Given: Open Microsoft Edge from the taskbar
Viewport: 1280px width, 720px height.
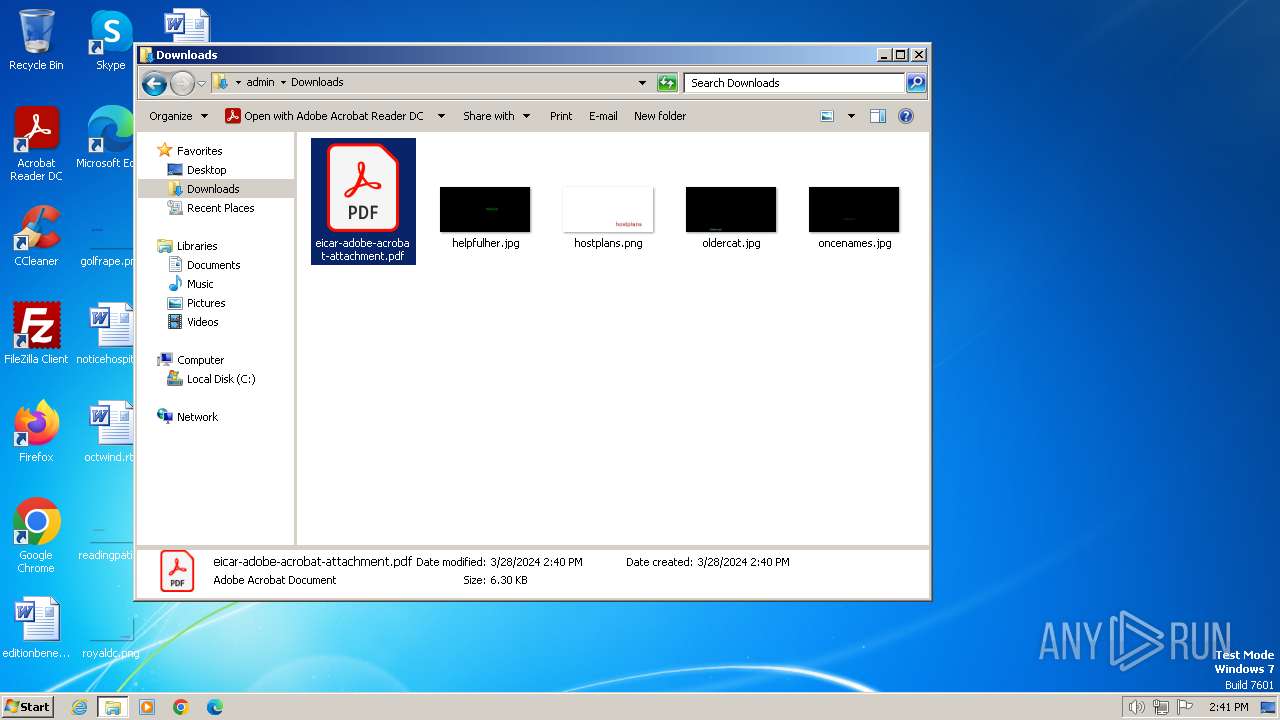Looking at the screenshot, I should [x=214, y=707].
